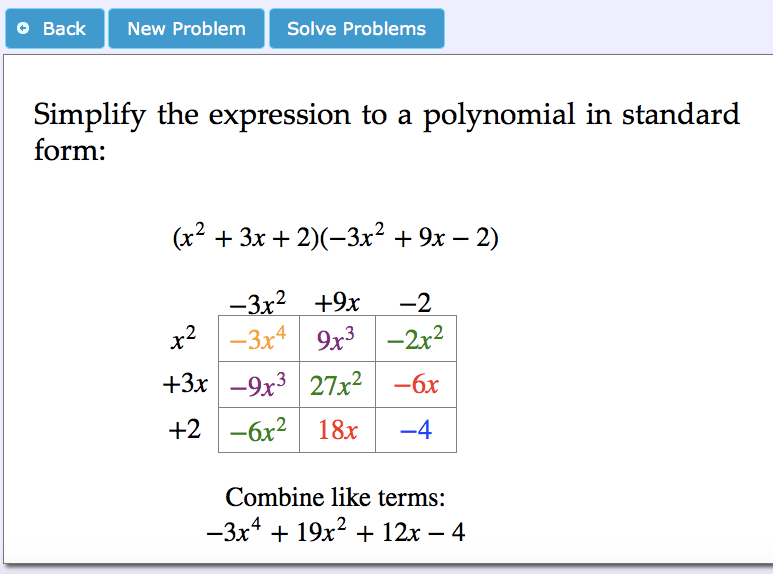Click the purple 9x³ cell in top row
The width and height of the screenshot is (773, 574).
[337, 340]
